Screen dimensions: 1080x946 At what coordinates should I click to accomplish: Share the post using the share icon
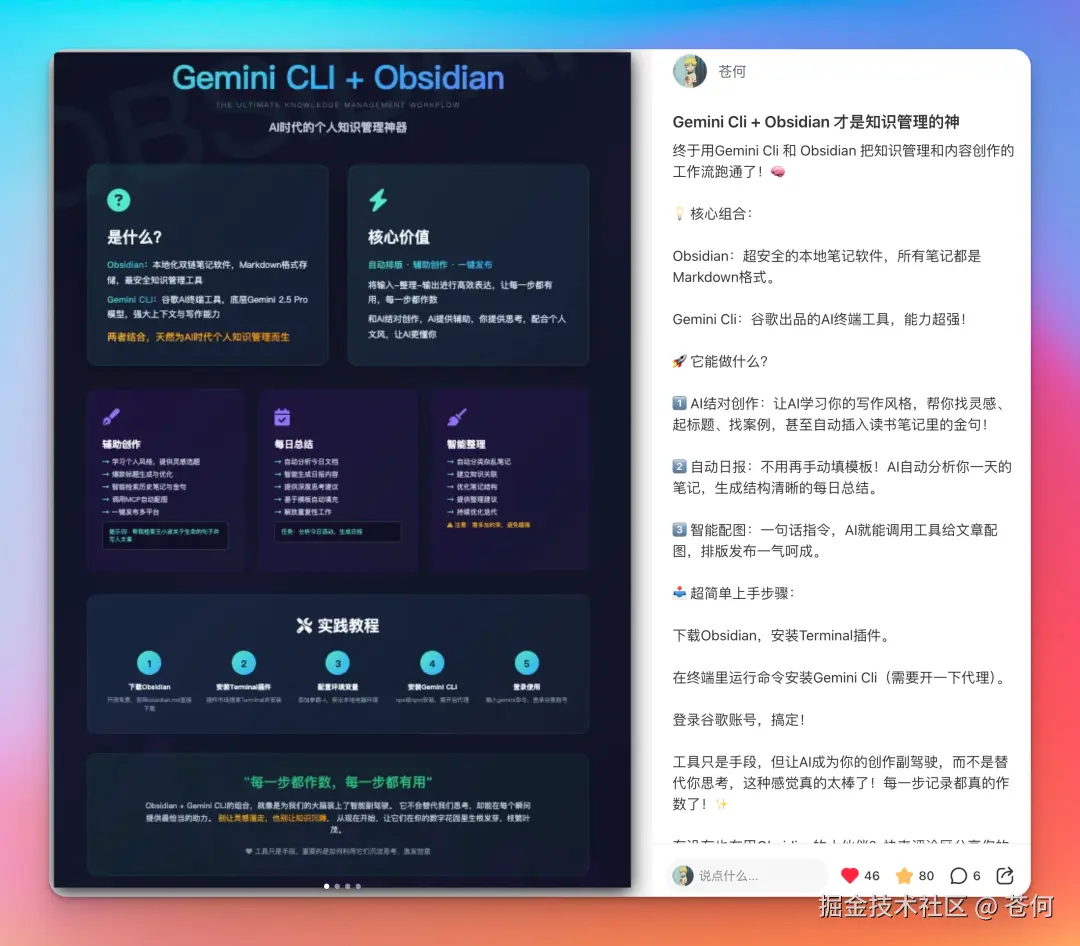tap(1004, 875)
